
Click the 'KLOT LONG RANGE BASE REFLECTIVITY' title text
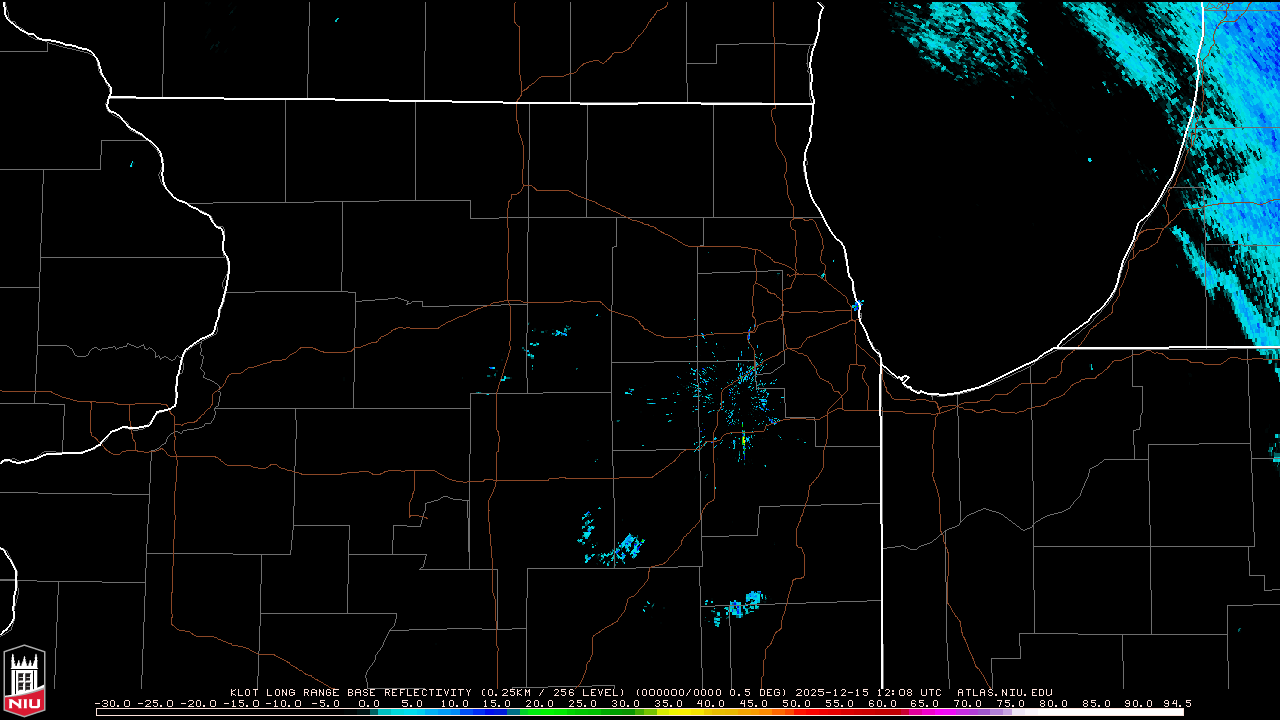[350, 692]
